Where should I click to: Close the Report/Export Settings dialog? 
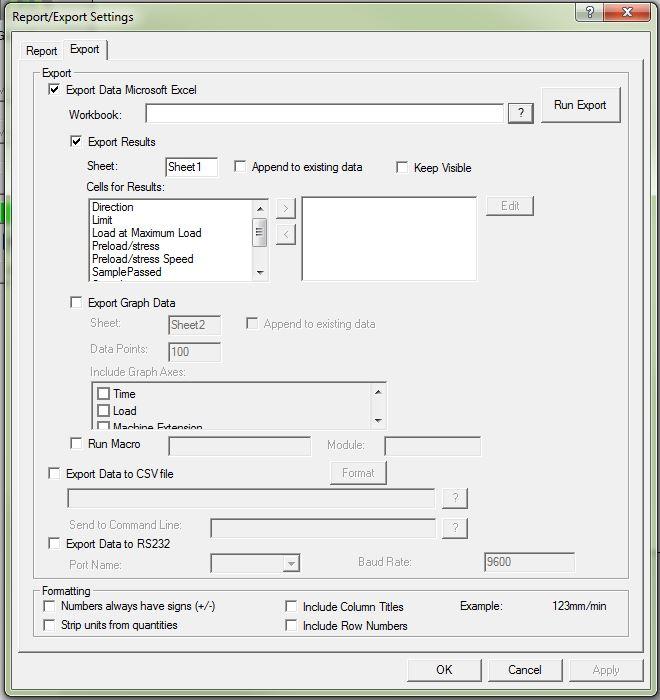(x=627, y=12)
